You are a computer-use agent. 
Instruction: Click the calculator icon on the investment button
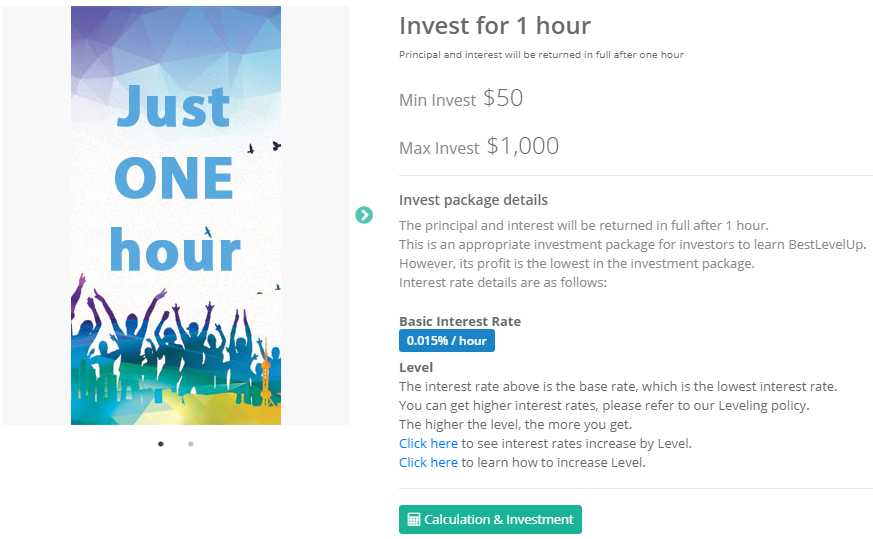412,520
